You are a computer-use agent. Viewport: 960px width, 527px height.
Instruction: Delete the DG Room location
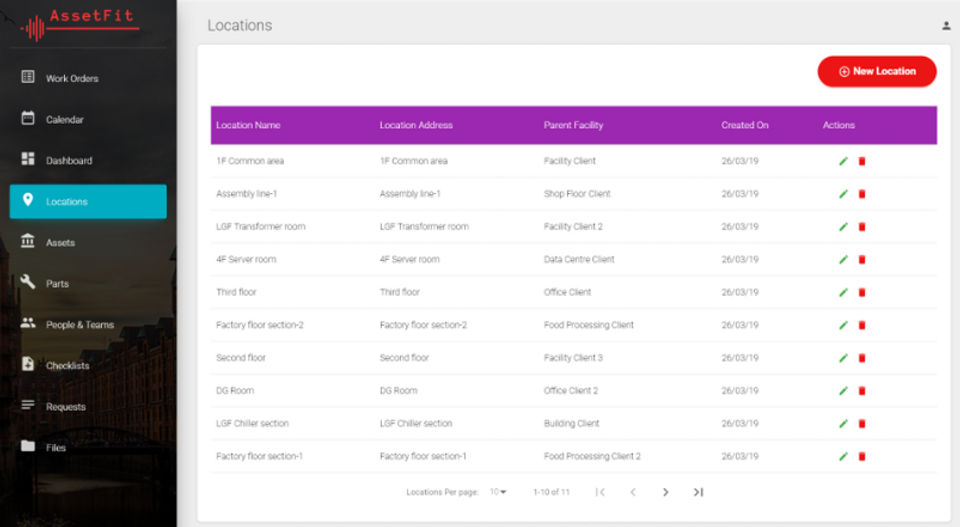tap(862, 391)
